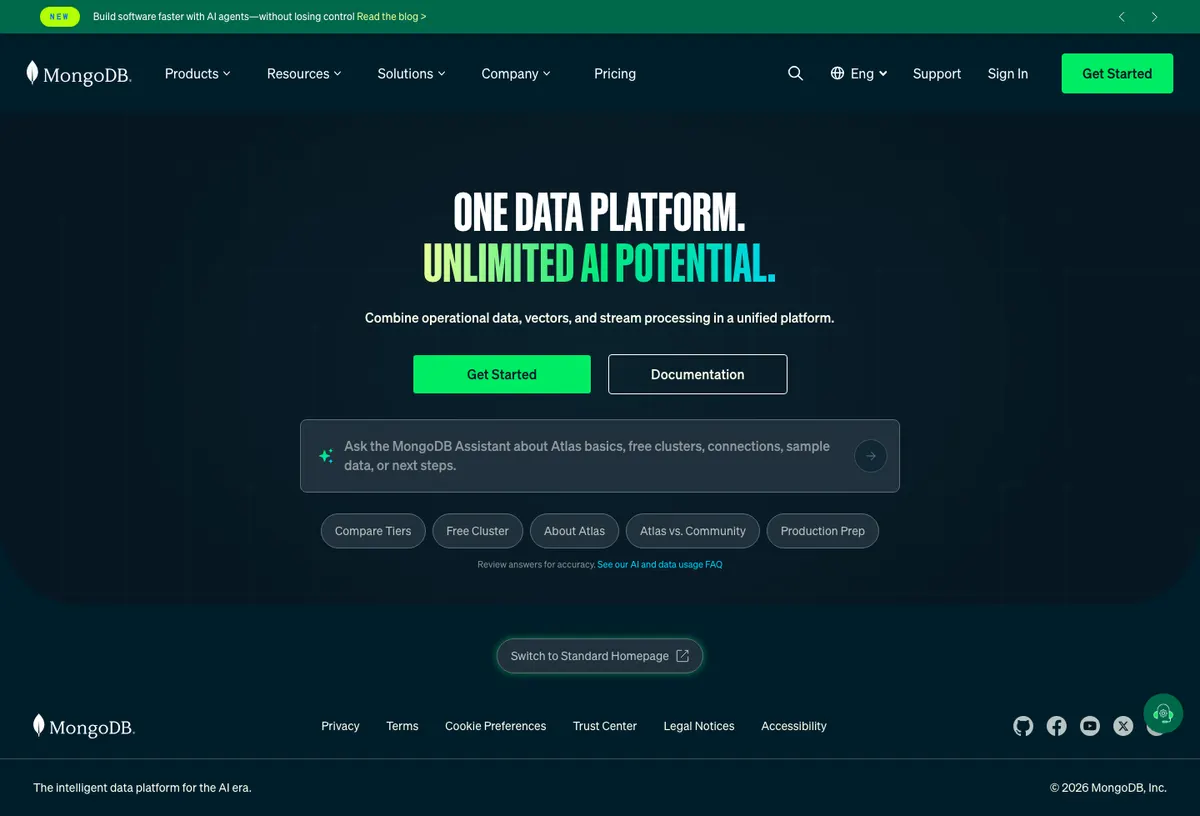Screen dimensions: 1200x816
Task: Go to next banner announcement arrow
Action: [1154, 17]
